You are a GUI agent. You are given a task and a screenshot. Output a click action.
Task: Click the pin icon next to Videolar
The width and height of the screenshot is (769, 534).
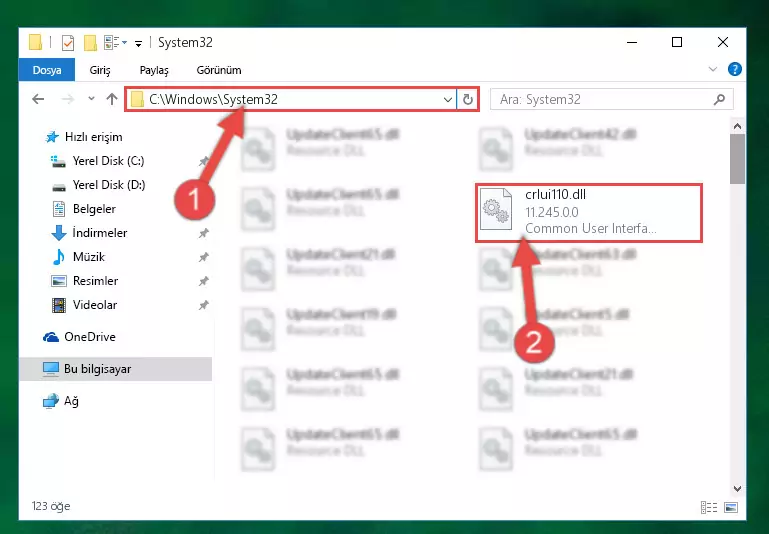204,305
